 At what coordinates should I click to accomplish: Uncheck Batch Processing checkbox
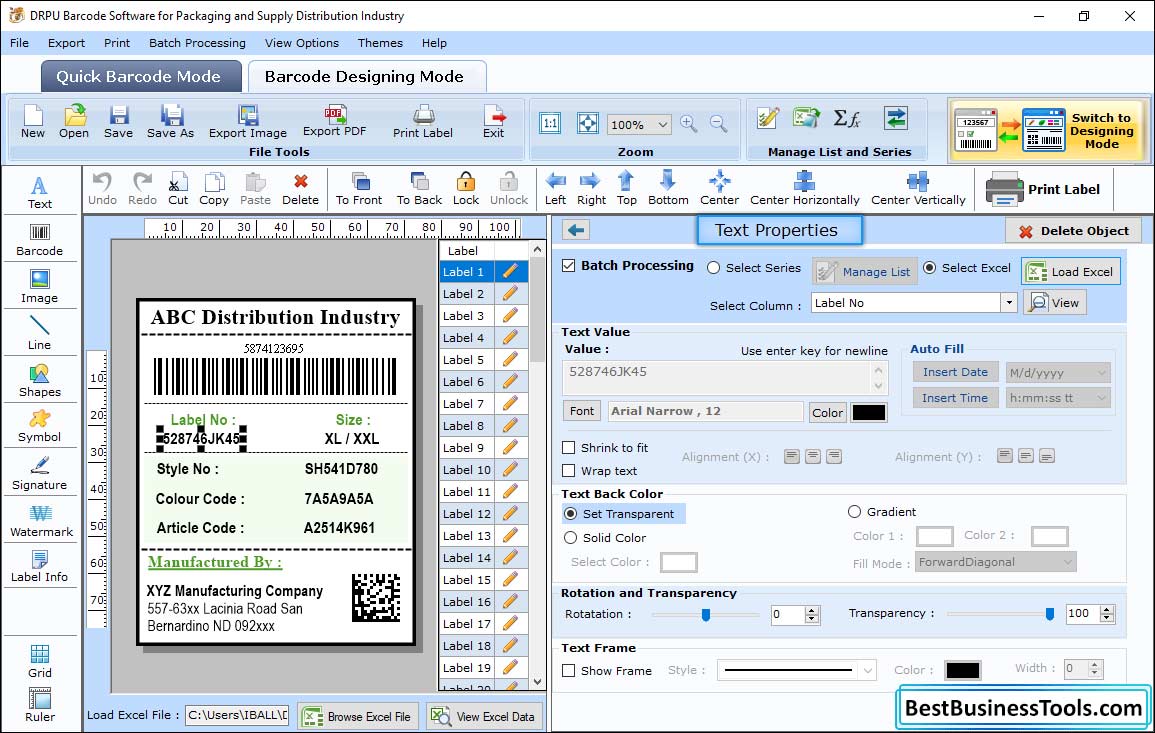569,266
